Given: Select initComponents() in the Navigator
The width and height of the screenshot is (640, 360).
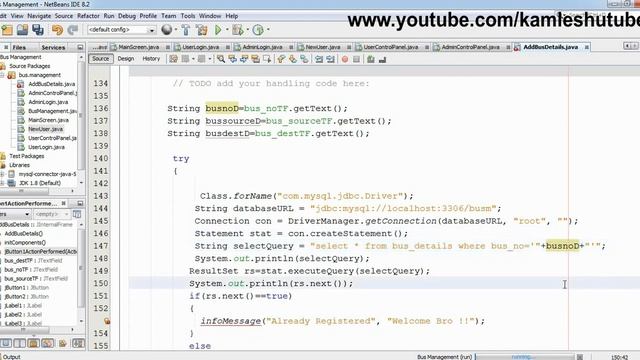Looking at the screenshot, I should [x=25, y=242].
